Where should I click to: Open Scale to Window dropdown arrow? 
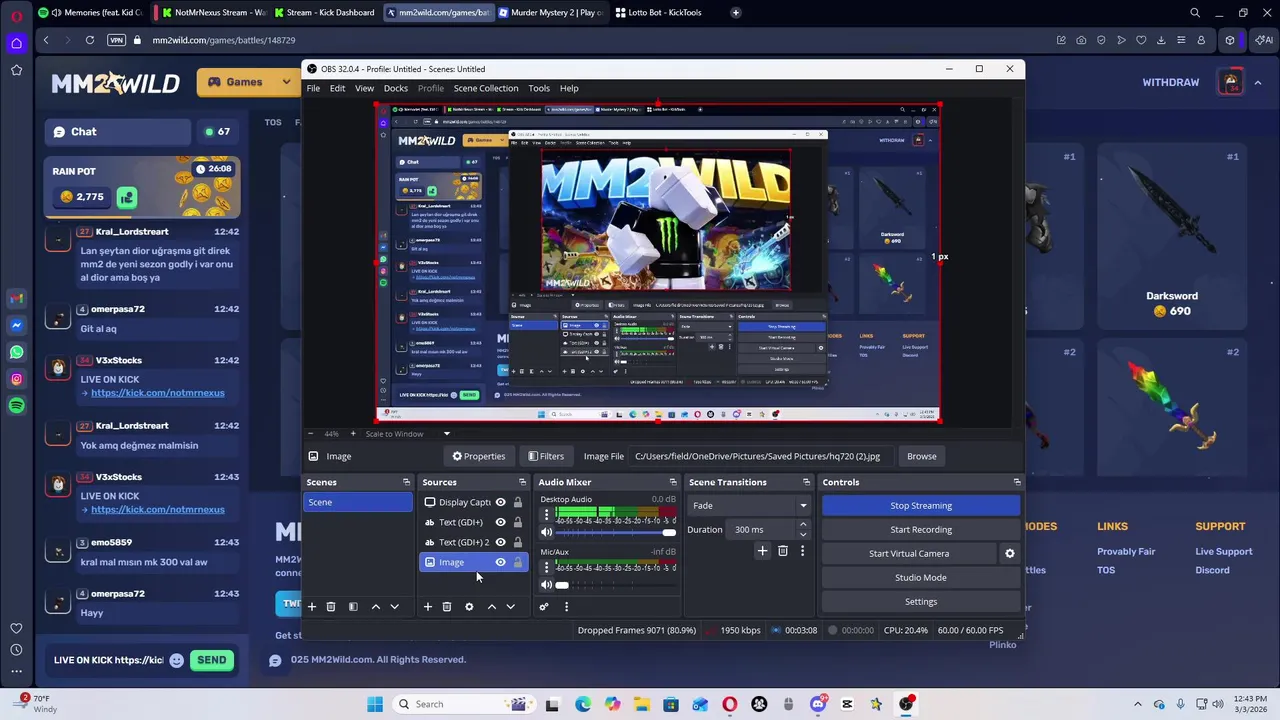pos(447,434)
